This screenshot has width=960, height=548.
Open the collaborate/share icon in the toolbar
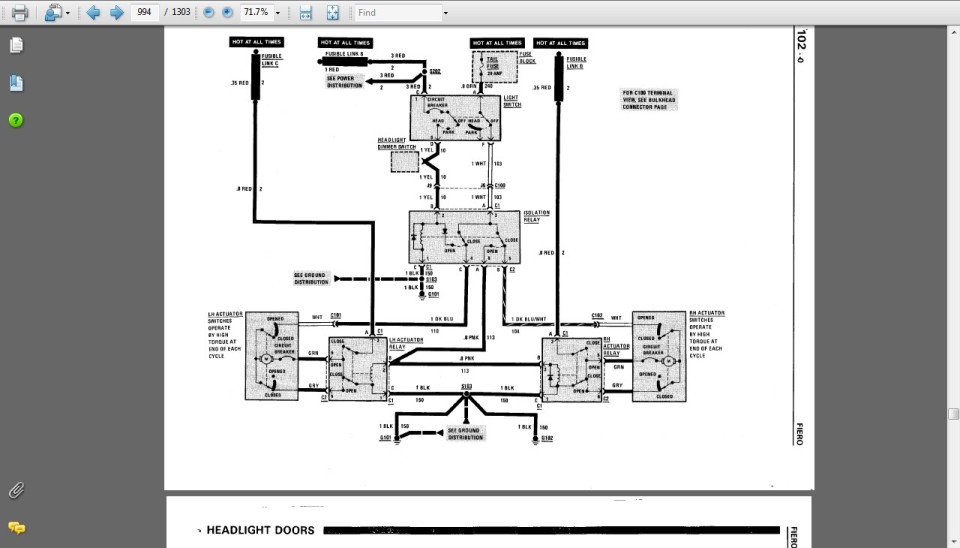(x=53, y=12)
